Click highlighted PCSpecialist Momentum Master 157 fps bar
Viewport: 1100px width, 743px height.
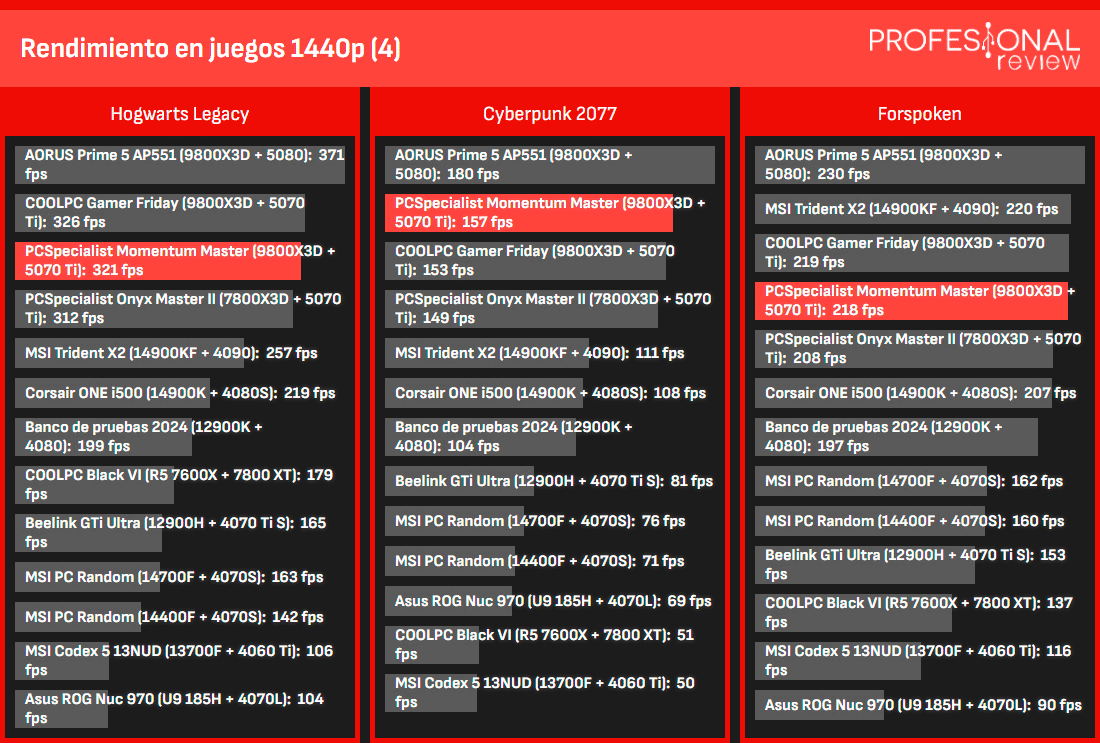point(529,213)
